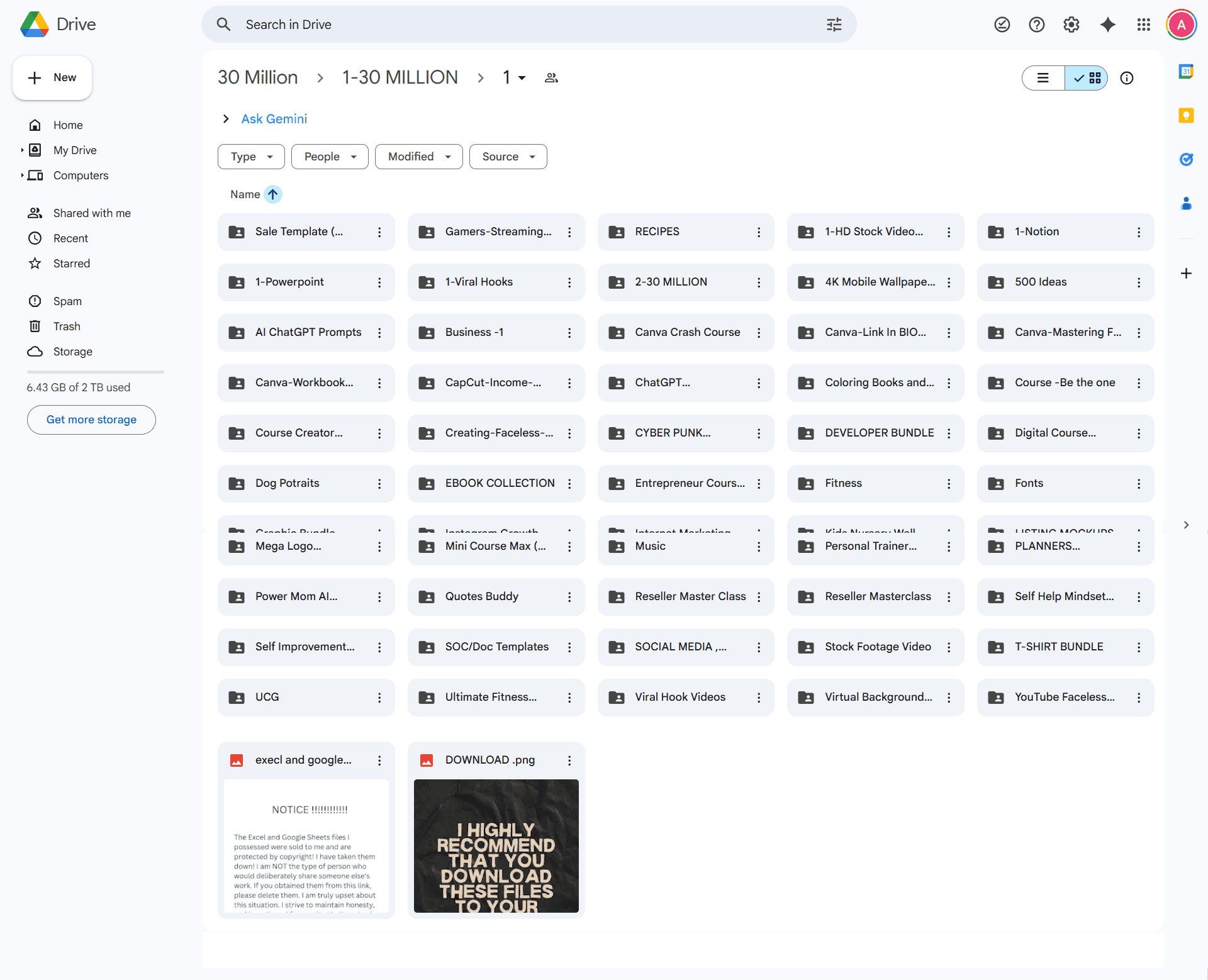Open more actions for the RECIPES folder
This screenshot has height=980, width=1208.
pos(759,232)
